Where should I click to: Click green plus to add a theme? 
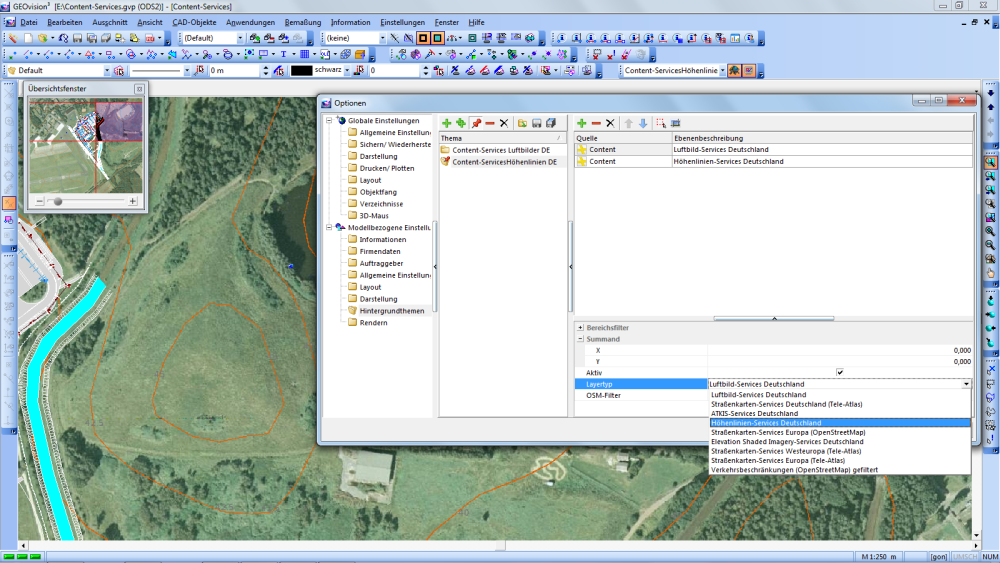pyautogui.click(x=446, y=123)
